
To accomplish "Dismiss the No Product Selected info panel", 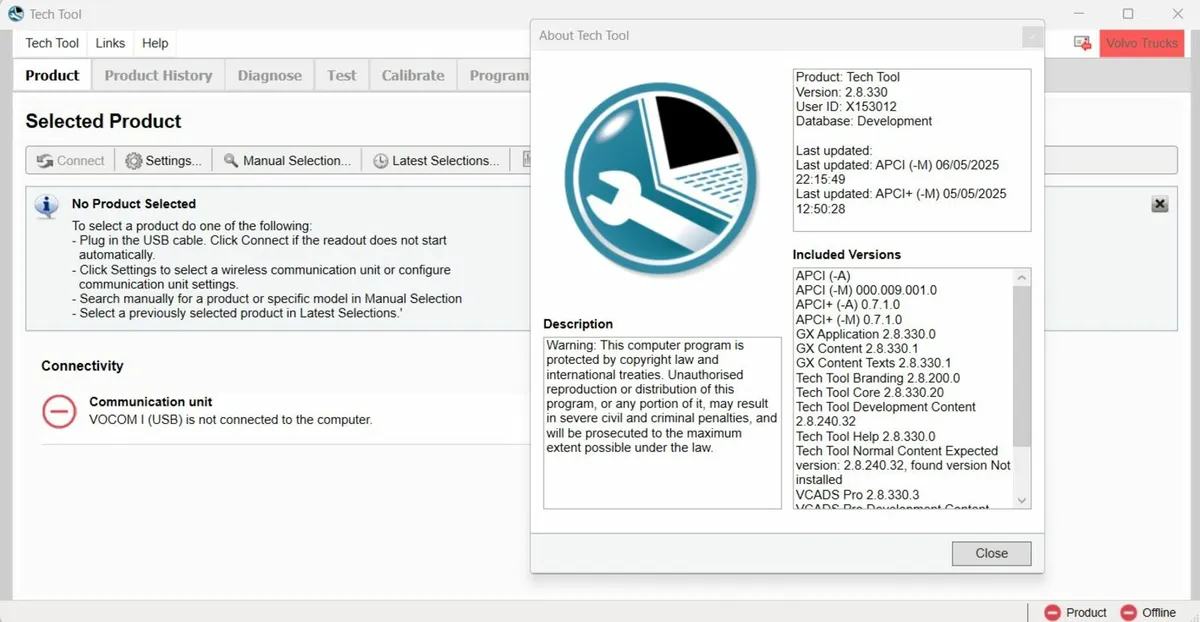I will (1160, 204).
